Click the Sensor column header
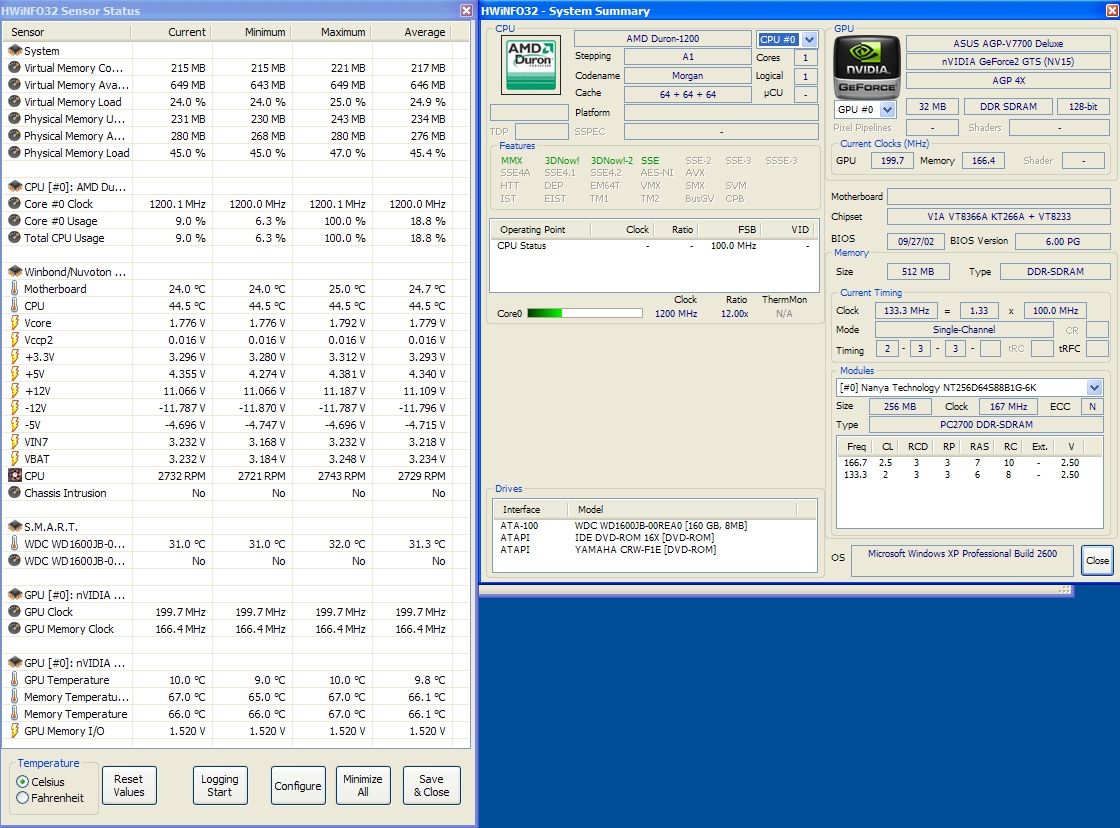 pos(67,32)
